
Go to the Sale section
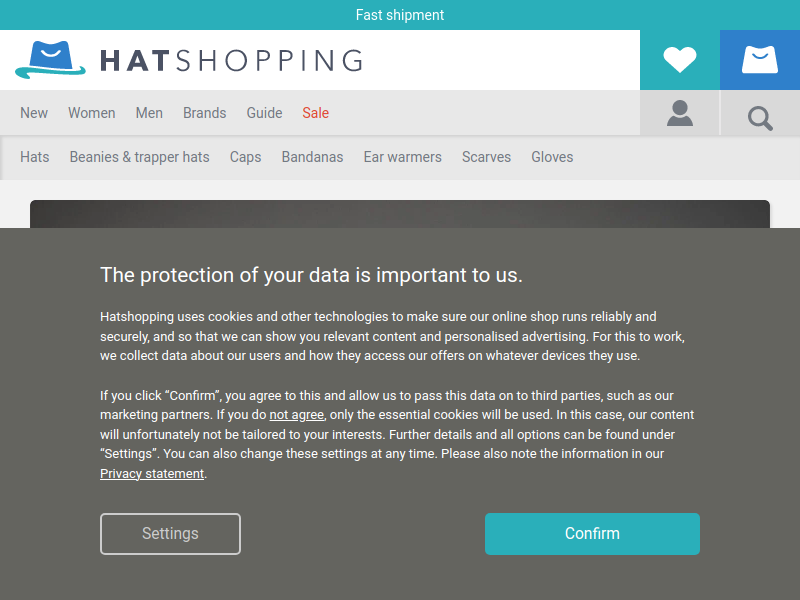315,113
